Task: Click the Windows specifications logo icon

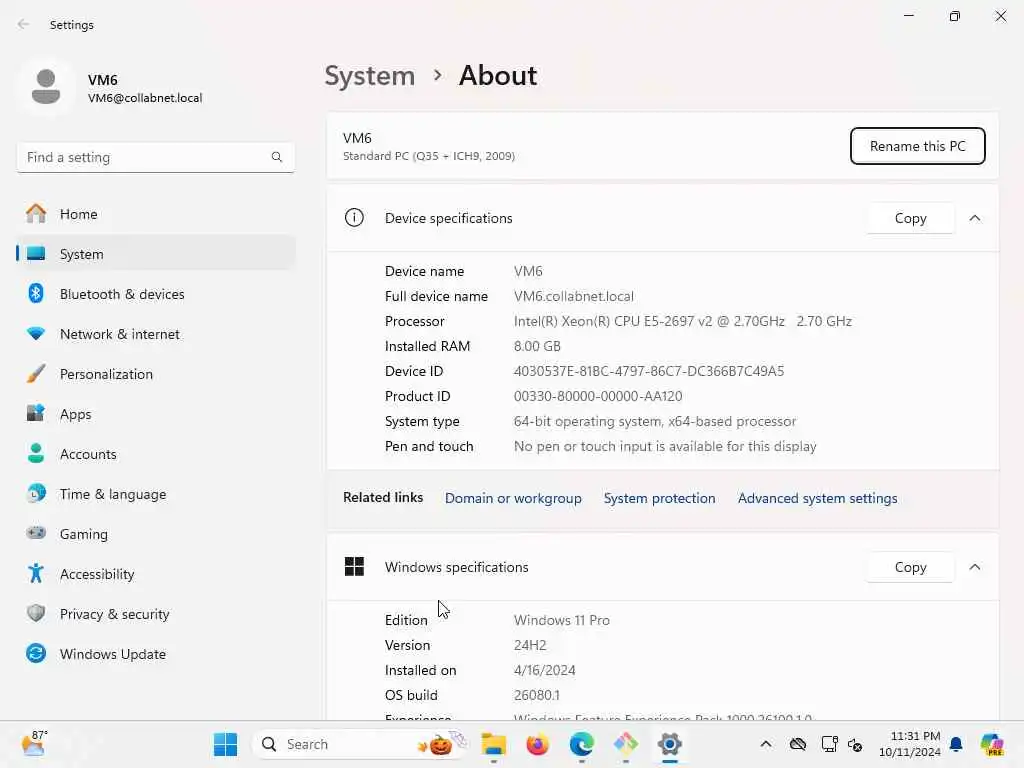Action: click(x=354, y=566)
